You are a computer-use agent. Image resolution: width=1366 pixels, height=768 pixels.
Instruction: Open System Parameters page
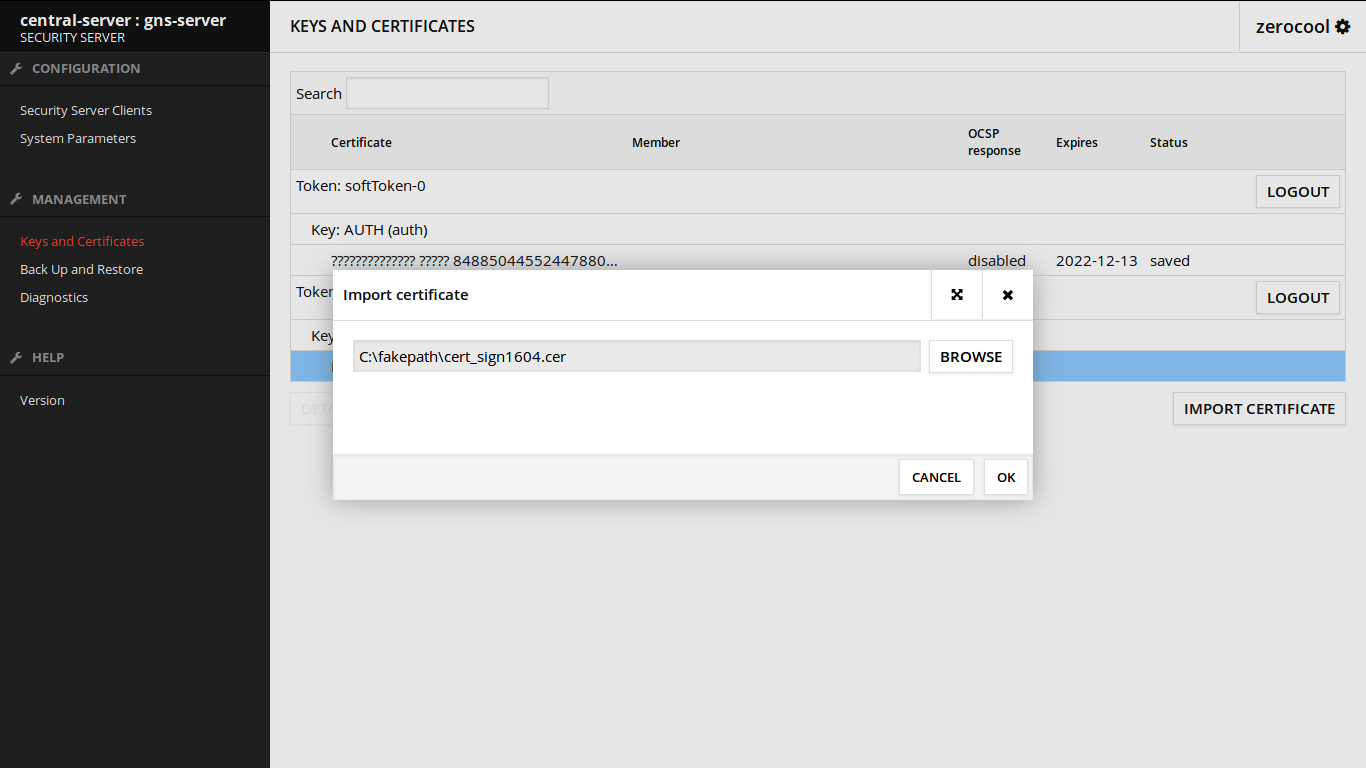point(78,139)
